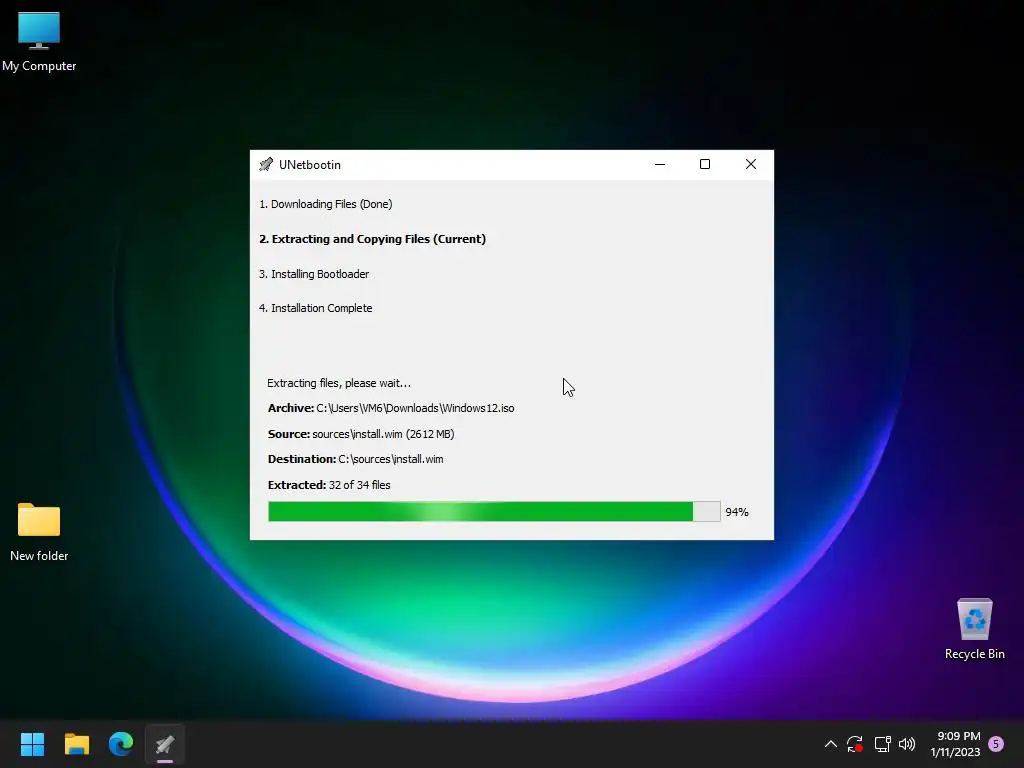Click the '3. Installing Bootloader' step
Image resolution: width=1024 pixels, height=768 pixels.
point(314,274)
